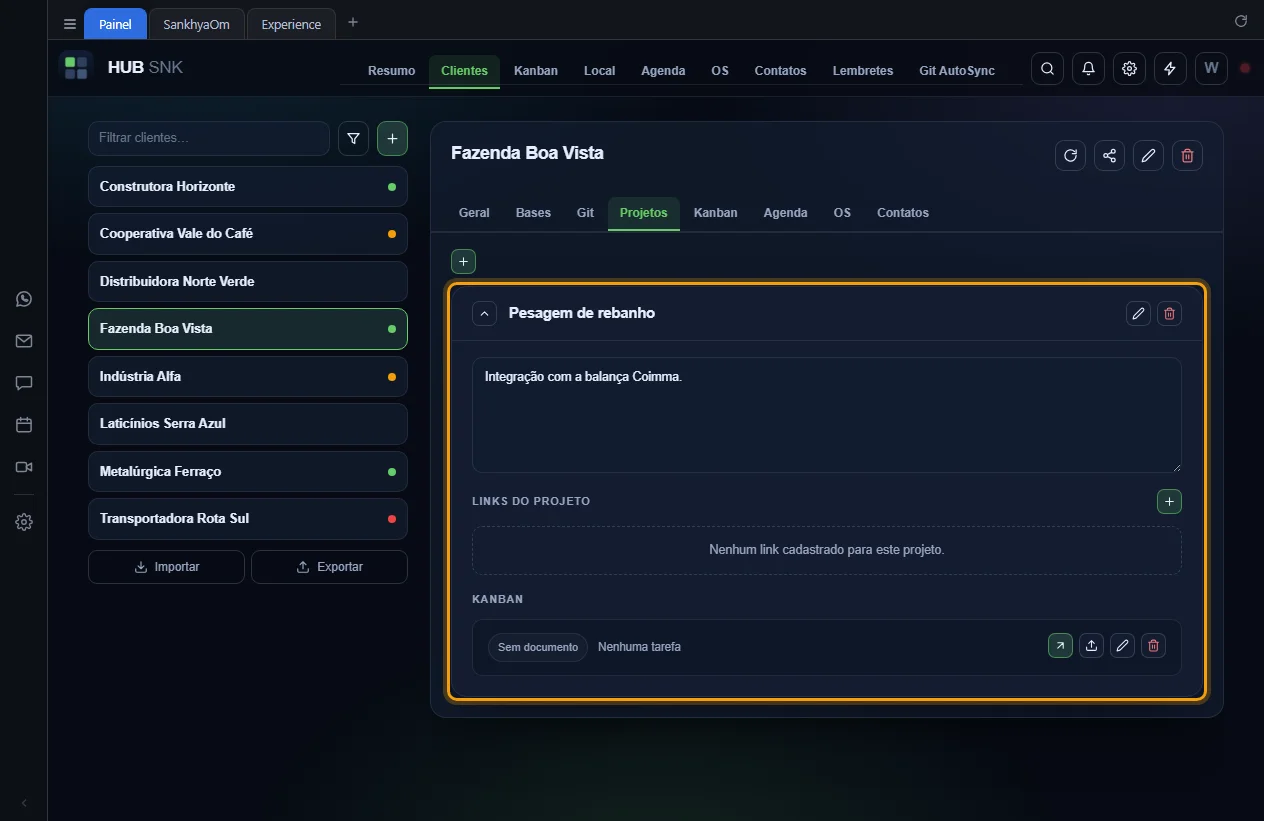The height and width of the screenshot is (821, 1264).
Task: Open a new tab with the plus after Experience
Action: pos(352,23)
